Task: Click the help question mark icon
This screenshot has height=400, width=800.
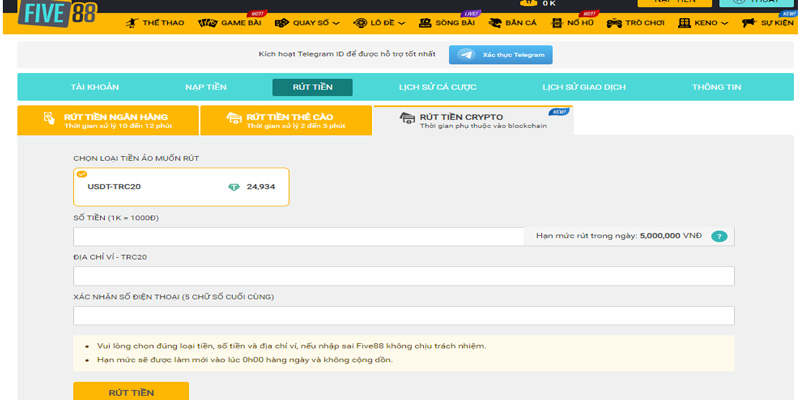Action: [x=718, y=236]
